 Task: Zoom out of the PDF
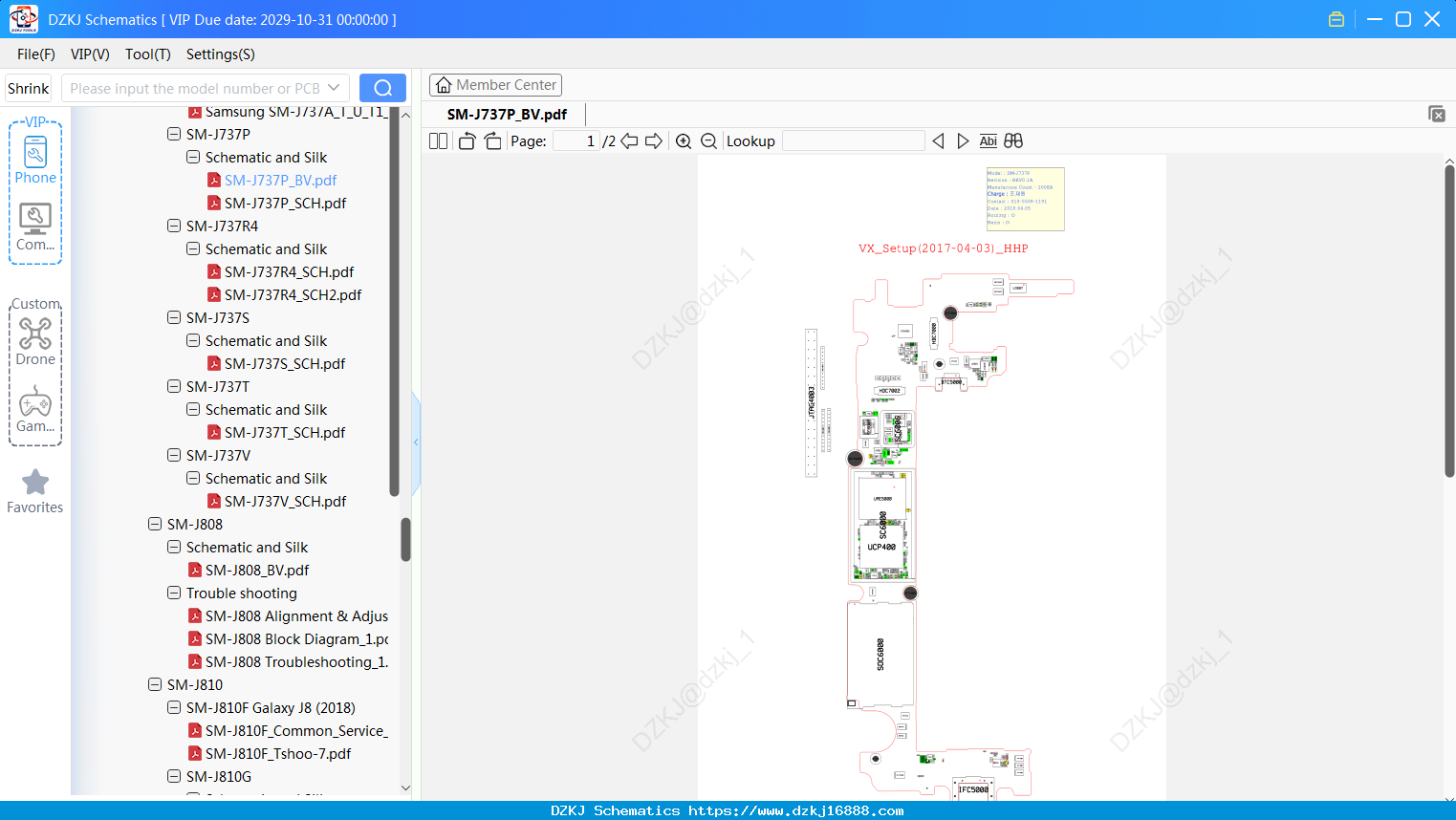[x=709, y=140]
